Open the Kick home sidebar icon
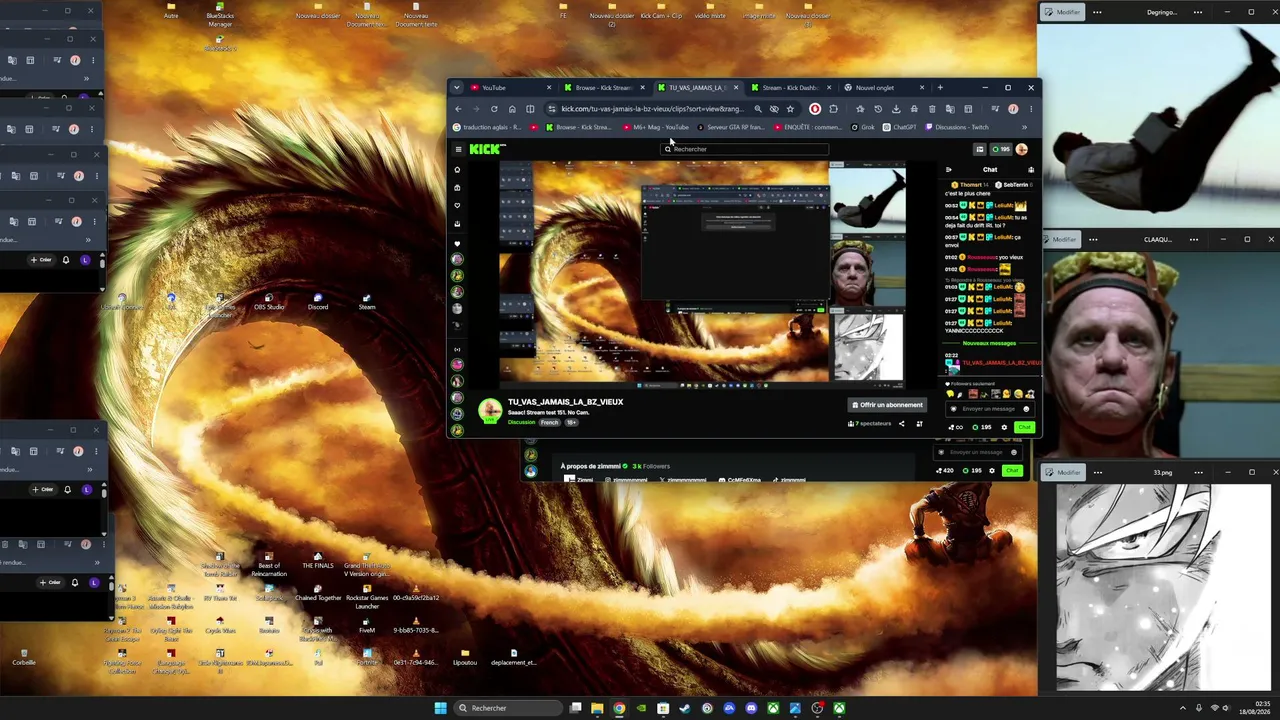Viewport: 1280px width, 720px height. 458,169
